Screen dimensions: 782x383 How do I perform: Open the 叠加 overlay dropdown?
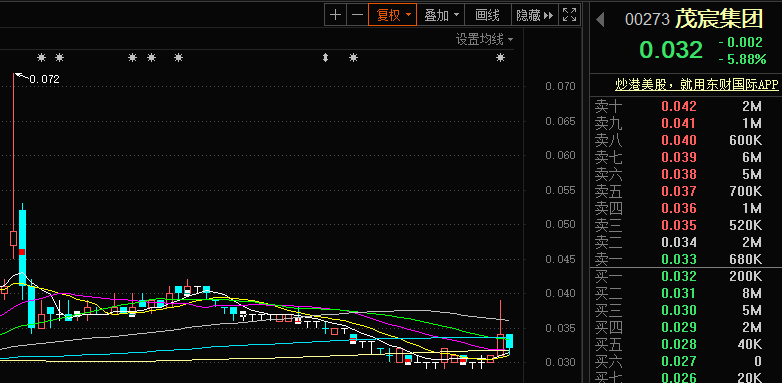pos(441,15)
